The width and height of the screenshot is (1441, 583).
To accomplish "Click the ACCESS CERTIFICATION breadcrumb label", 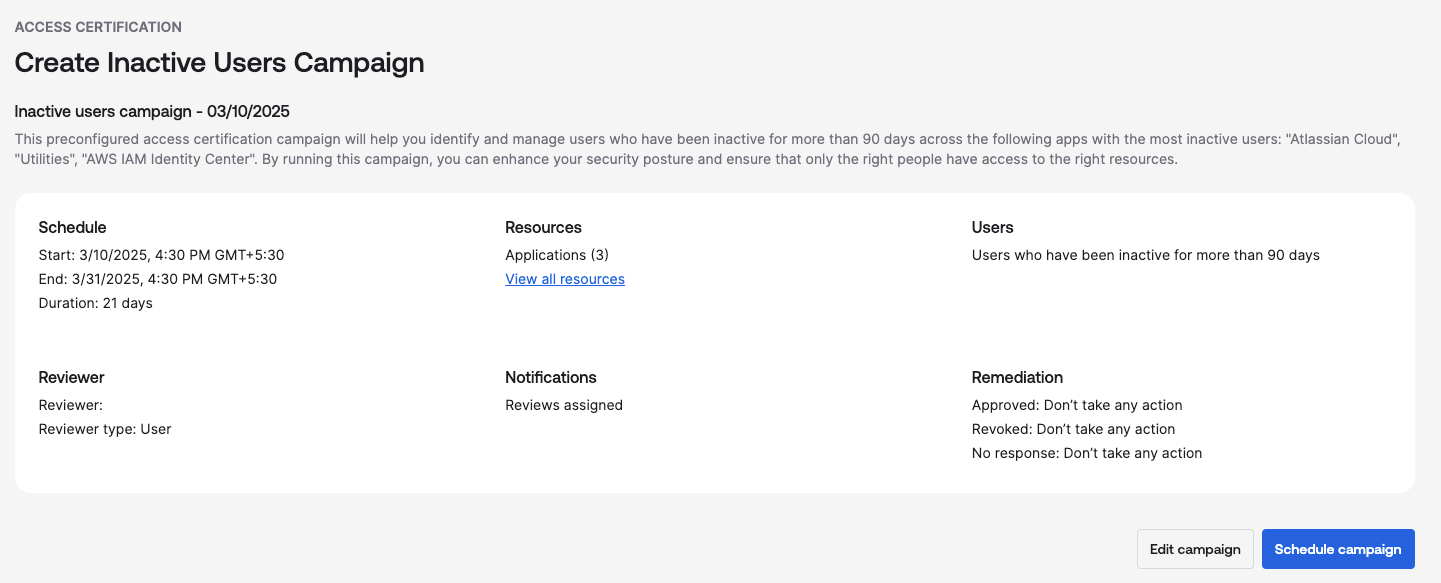I will [98, 27].
